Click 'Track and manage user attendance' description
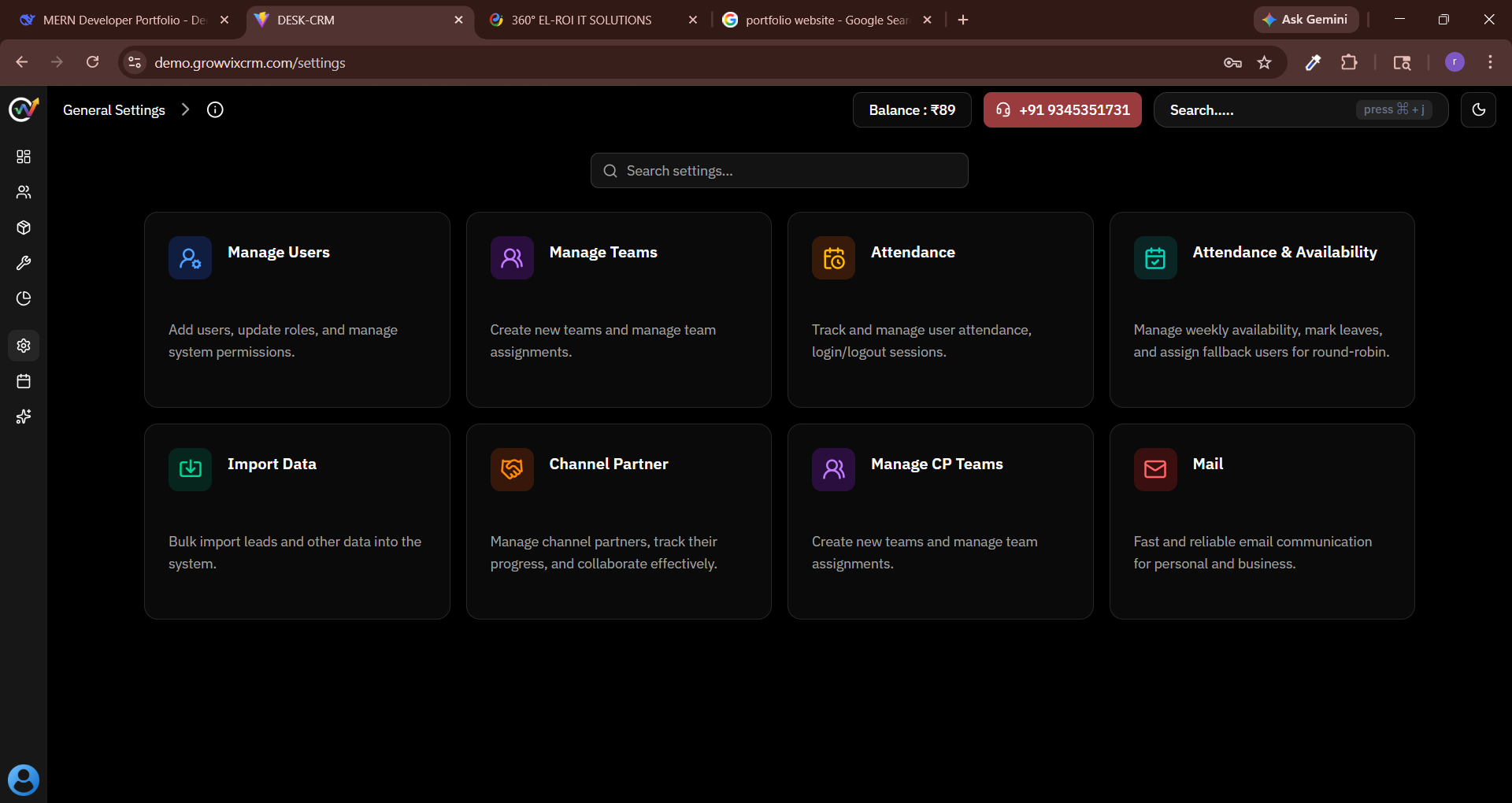Screen dimensions: 1512x803 coord(921,341)
